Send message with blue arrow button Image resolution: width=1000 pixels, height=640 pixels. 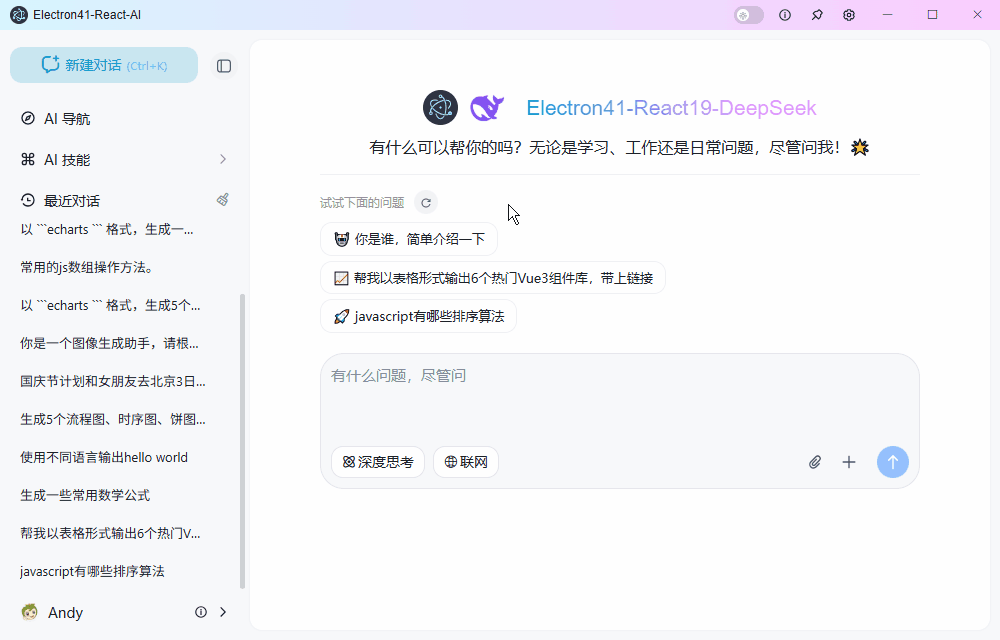point(893,462)
